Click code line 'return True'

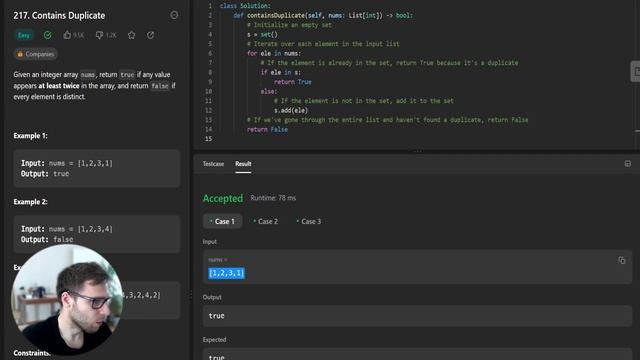click(293, 82)
